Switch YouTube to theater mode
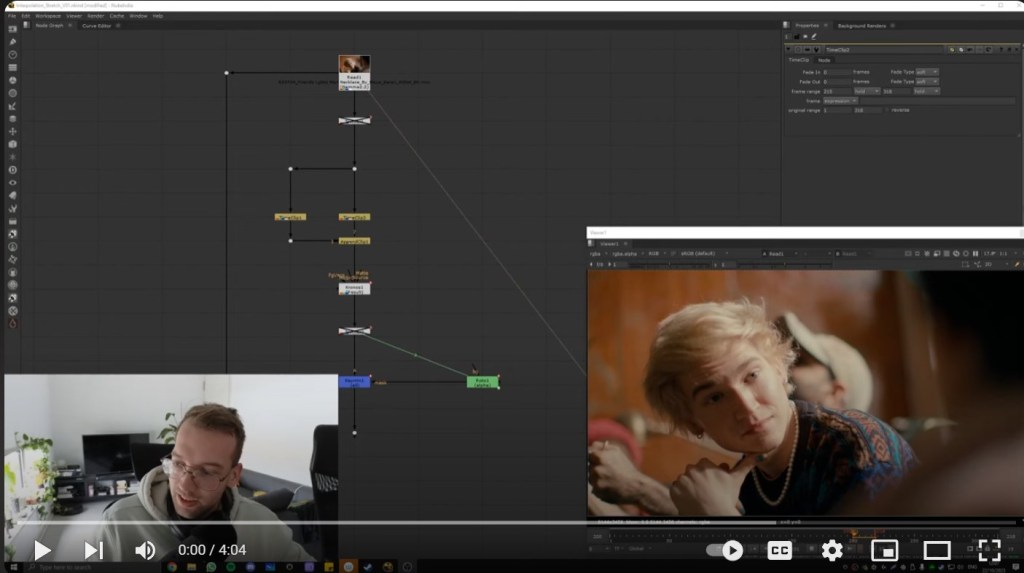Viewport: 1024px width, 573px height. (936, 551)
